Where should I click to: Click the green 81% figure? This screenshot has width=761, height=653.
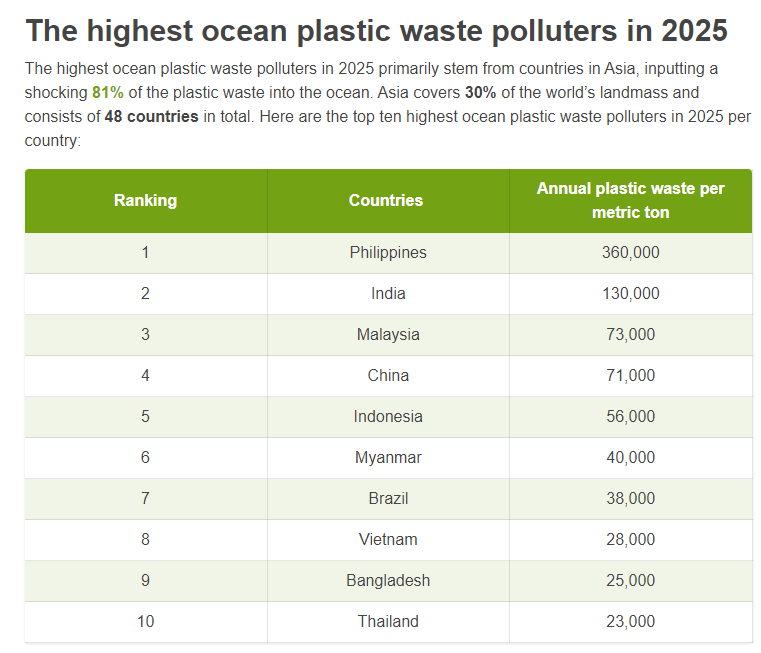[x=108, y=92]
